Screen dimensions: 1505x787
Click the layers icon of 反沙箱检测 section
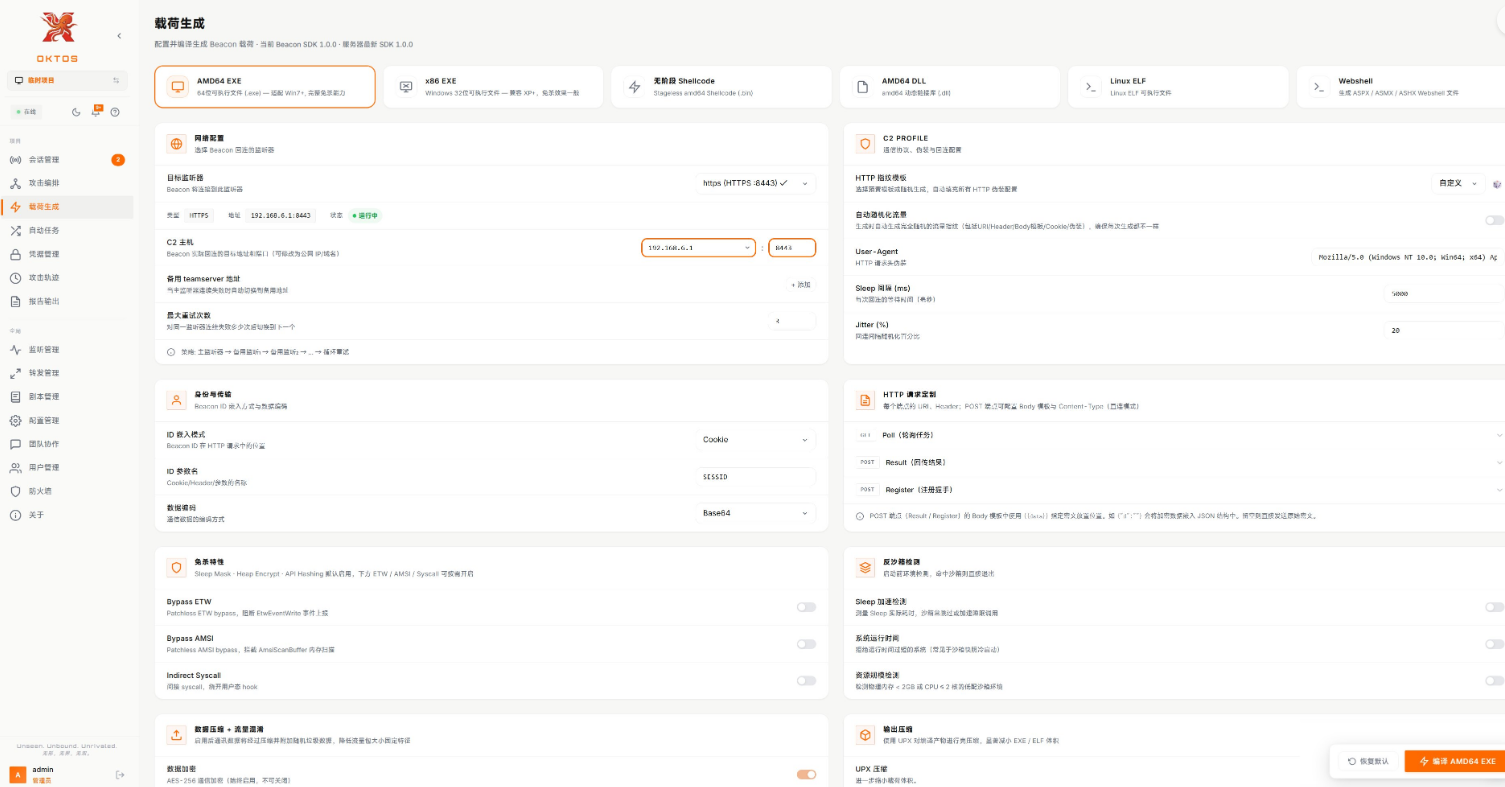(x=866, y=567)
